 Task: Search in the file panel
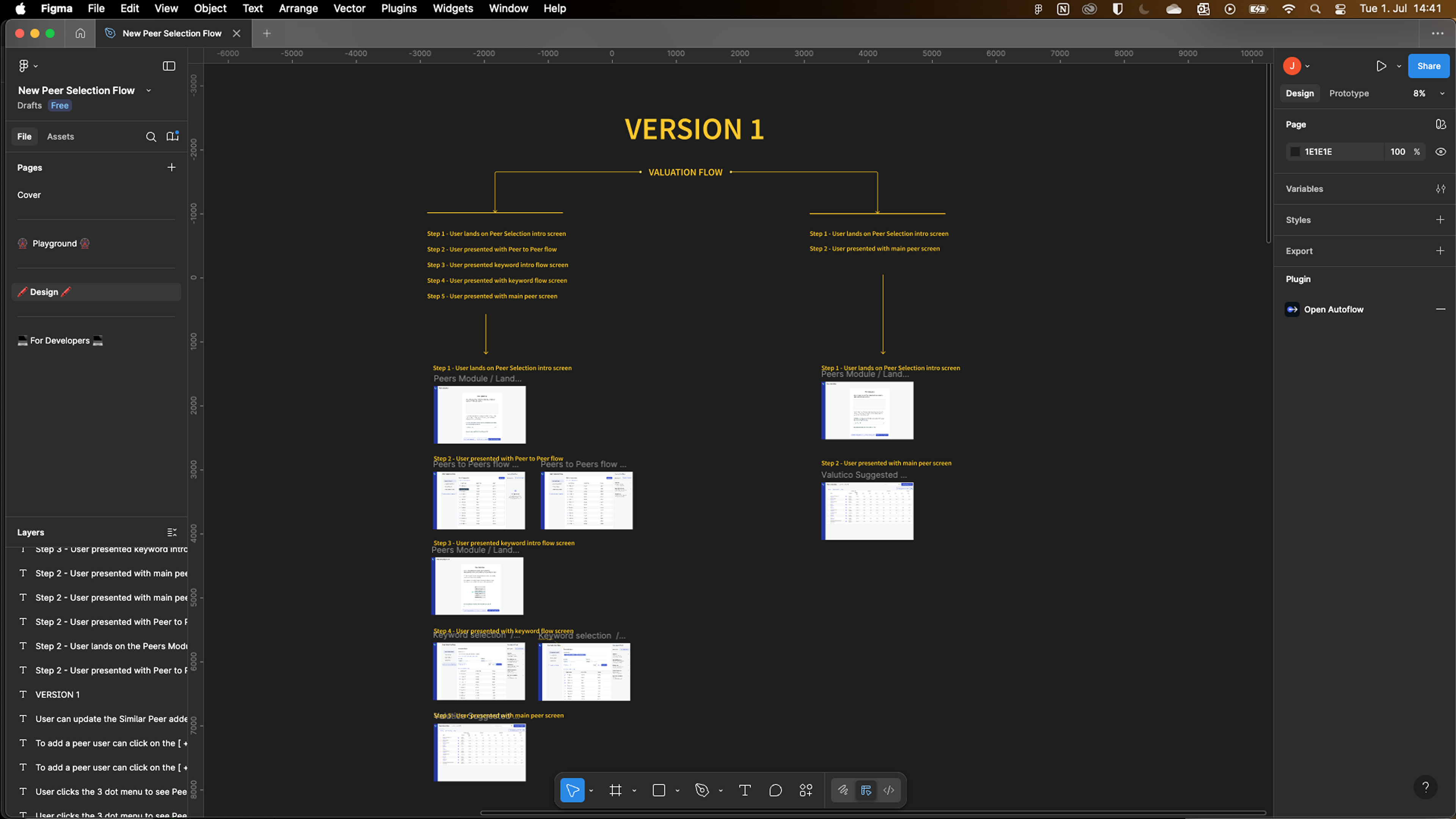(x=151, y=137)
